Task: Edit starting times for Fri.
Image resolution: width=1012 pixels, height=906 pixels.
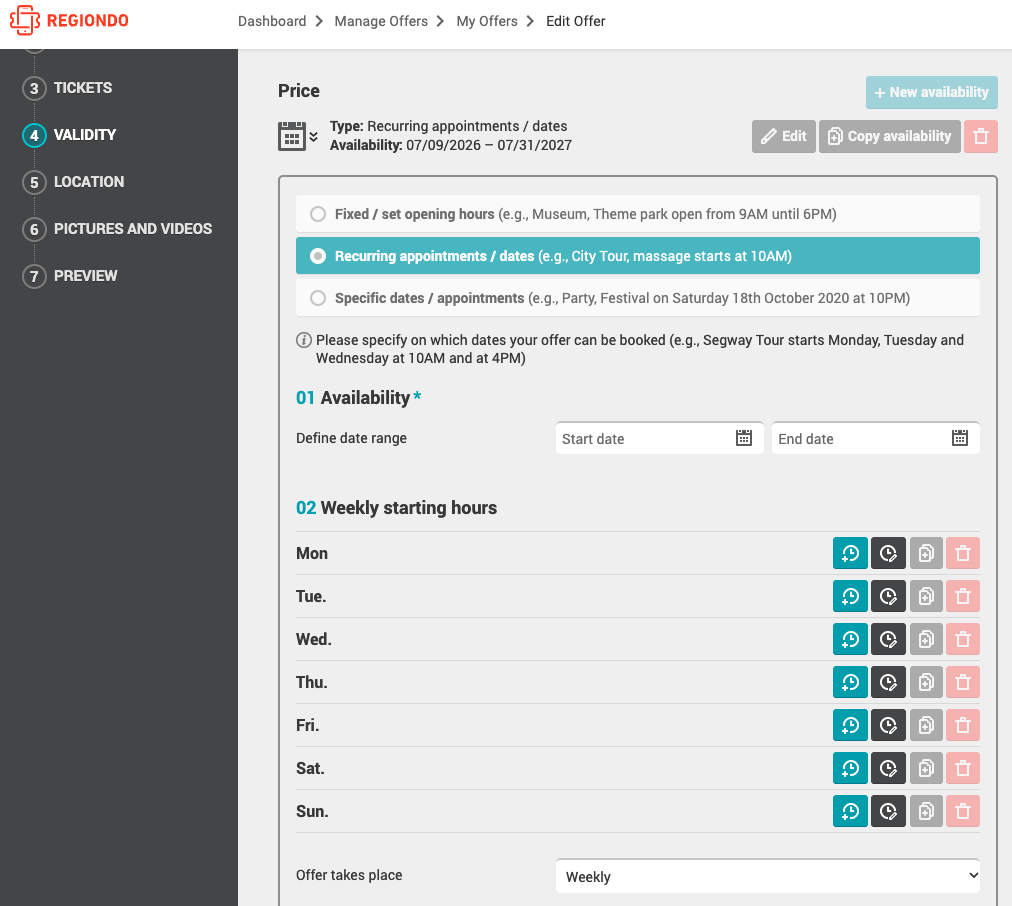Action: pos(888,725)
